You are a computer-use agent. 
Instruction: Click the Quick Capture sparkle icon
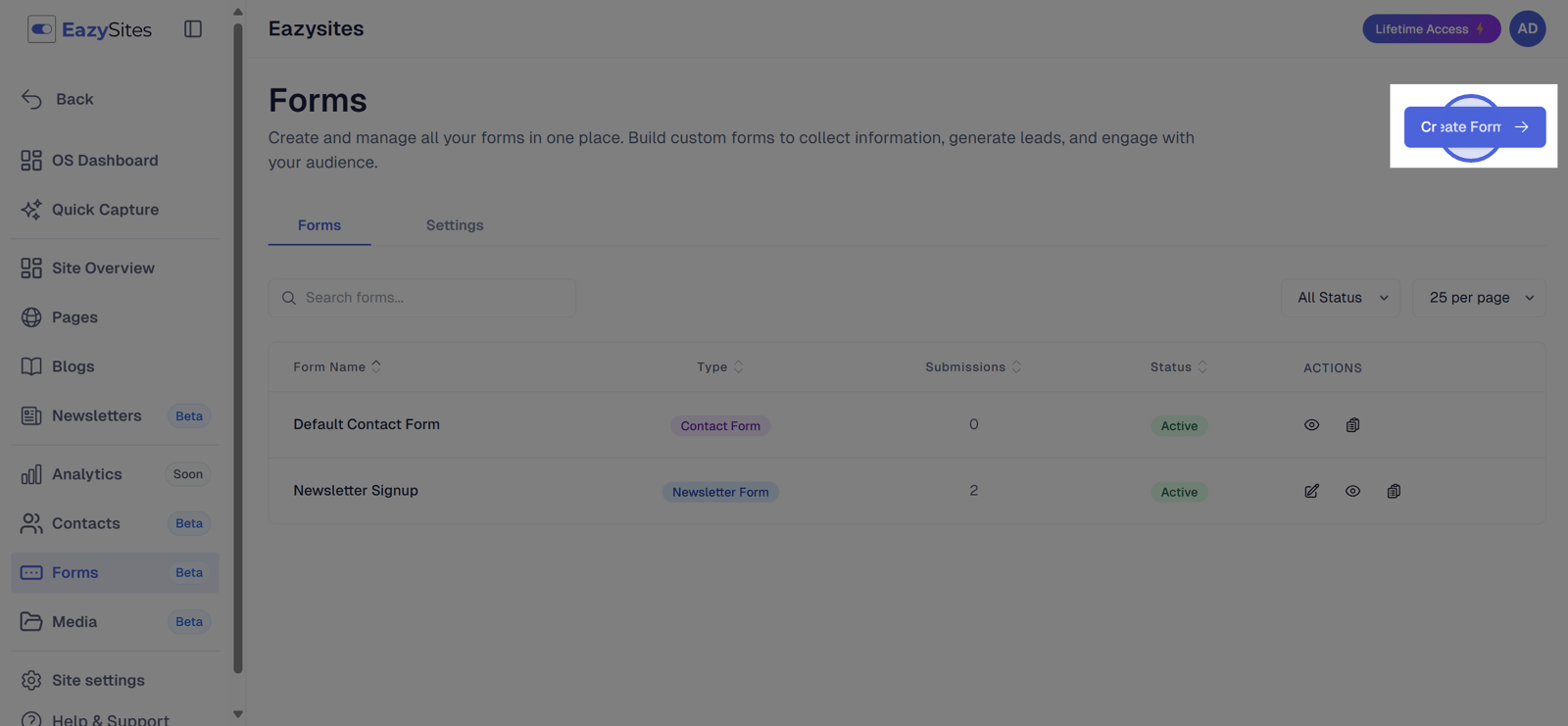(31, 209)
